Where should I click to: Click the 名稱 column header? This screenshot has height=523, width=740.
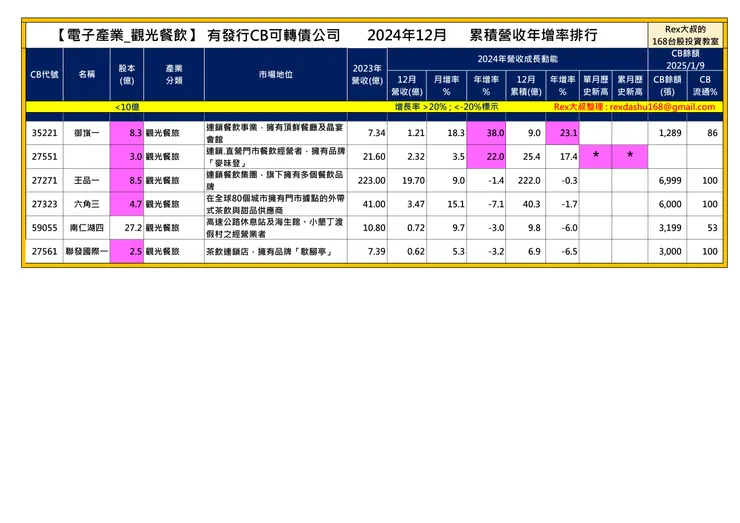pyautogui.click(x=86, y=75)
